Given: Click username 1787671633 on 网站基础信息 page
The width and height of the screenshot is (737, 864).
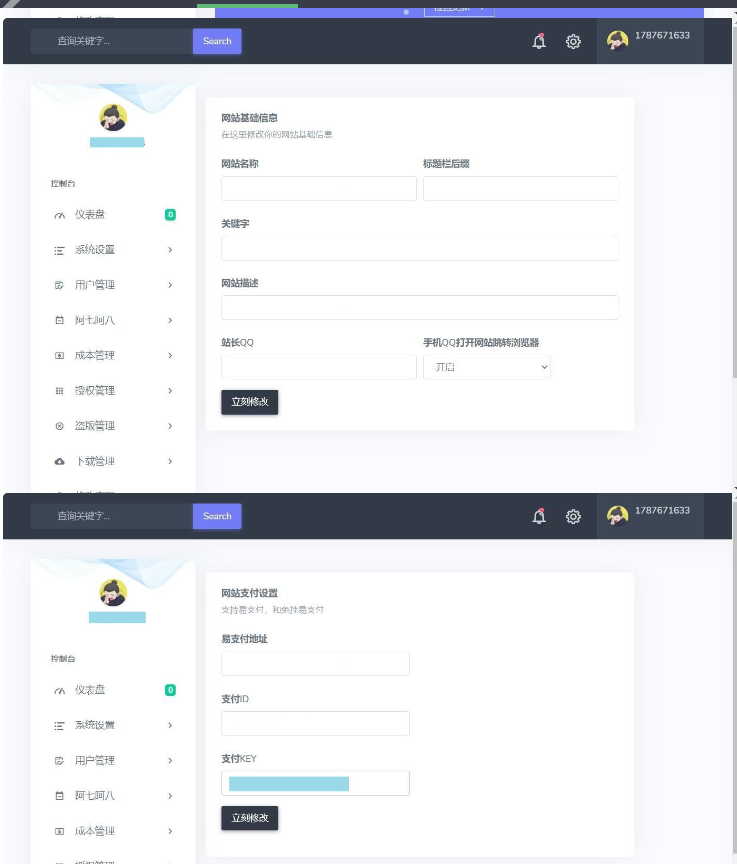Looking at the screenshot, I should pyautogui.click(x=662, y=35).
